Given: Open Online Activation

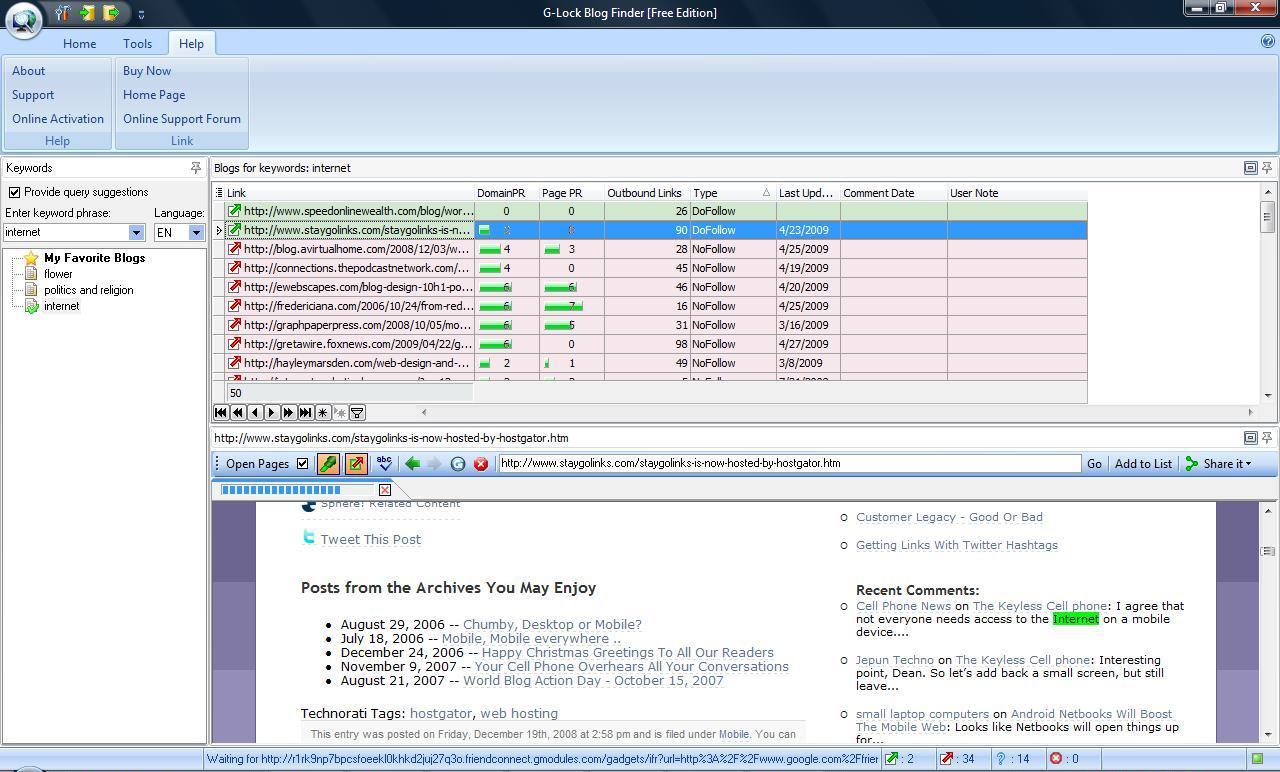Looking at the screenshot, I should pyautogui.click(x=58, y=119).
